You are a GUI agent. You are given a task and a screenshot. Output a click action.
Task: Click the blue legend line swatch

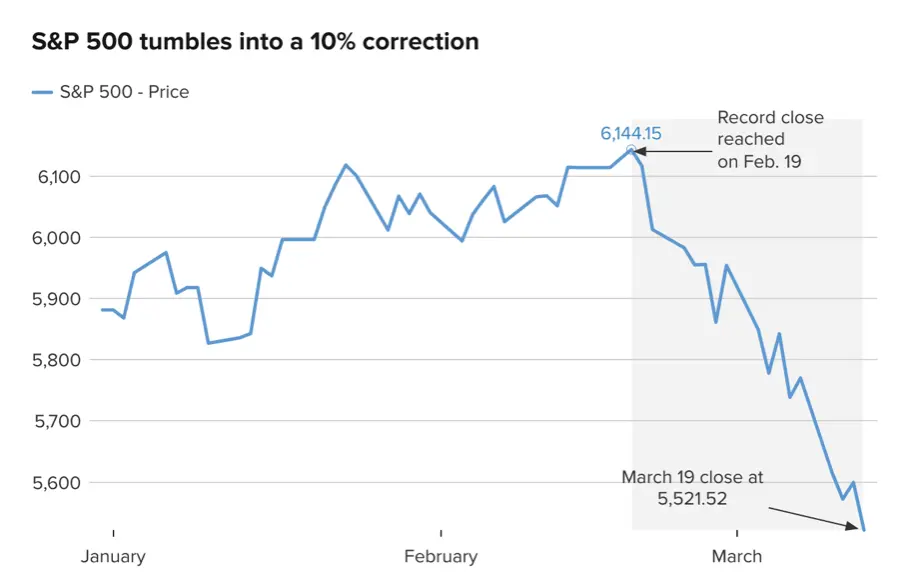(42, 92)
